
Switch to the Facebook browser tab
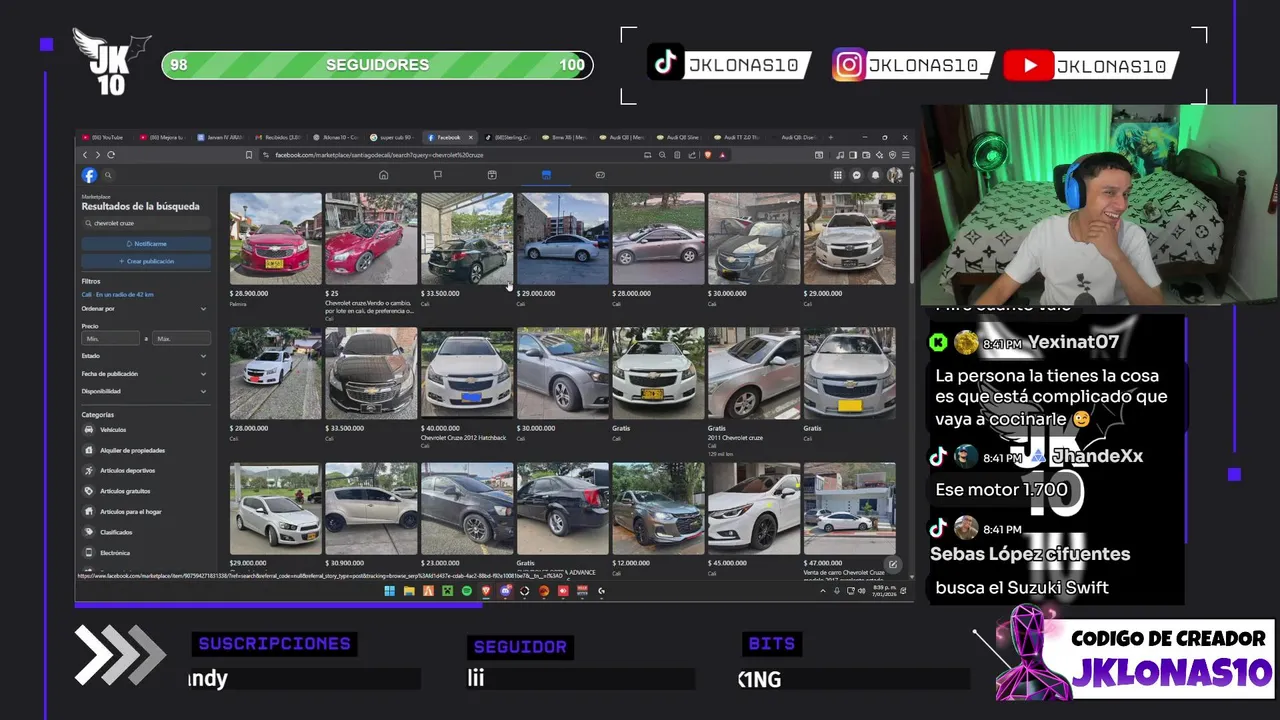pos(448,137)
